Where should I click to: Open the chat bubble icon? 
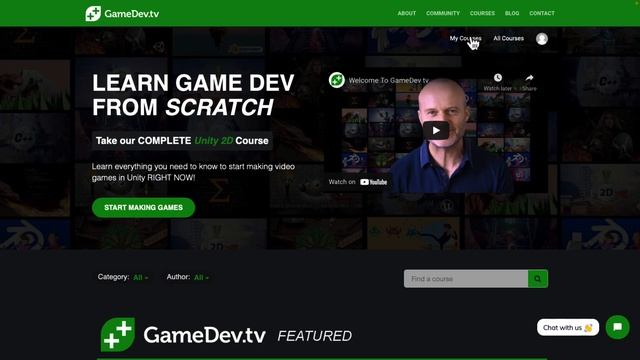[618, 327]
